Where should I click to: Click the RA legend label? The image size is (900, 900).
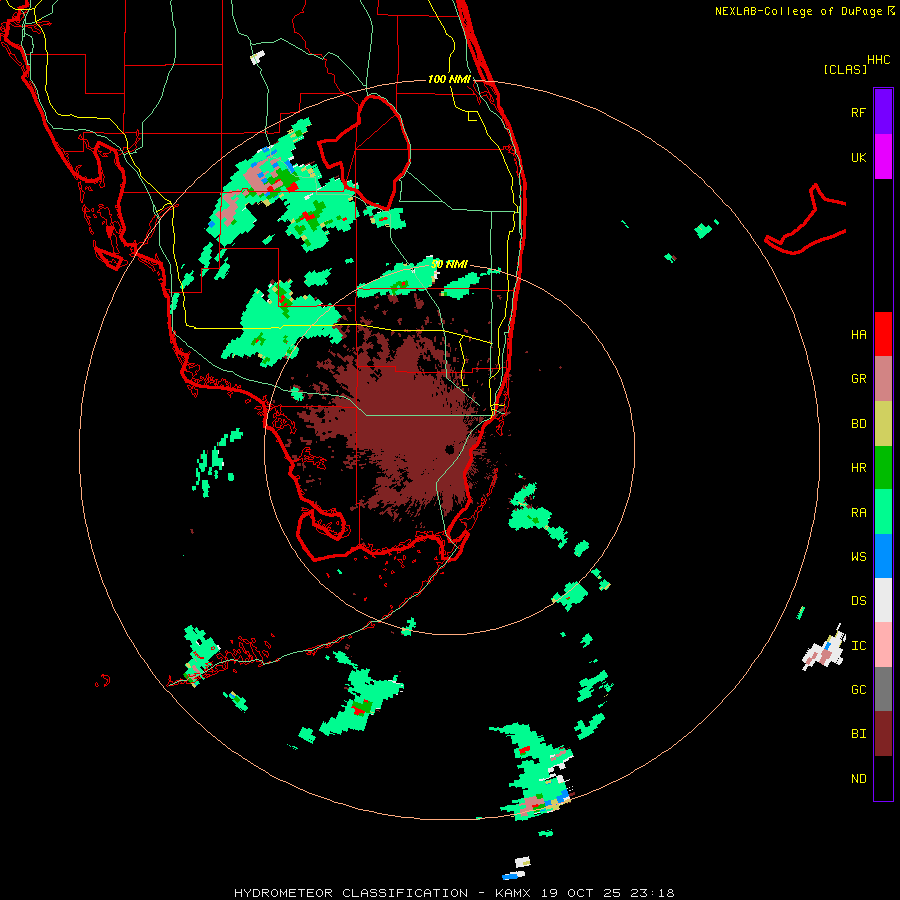858,513
